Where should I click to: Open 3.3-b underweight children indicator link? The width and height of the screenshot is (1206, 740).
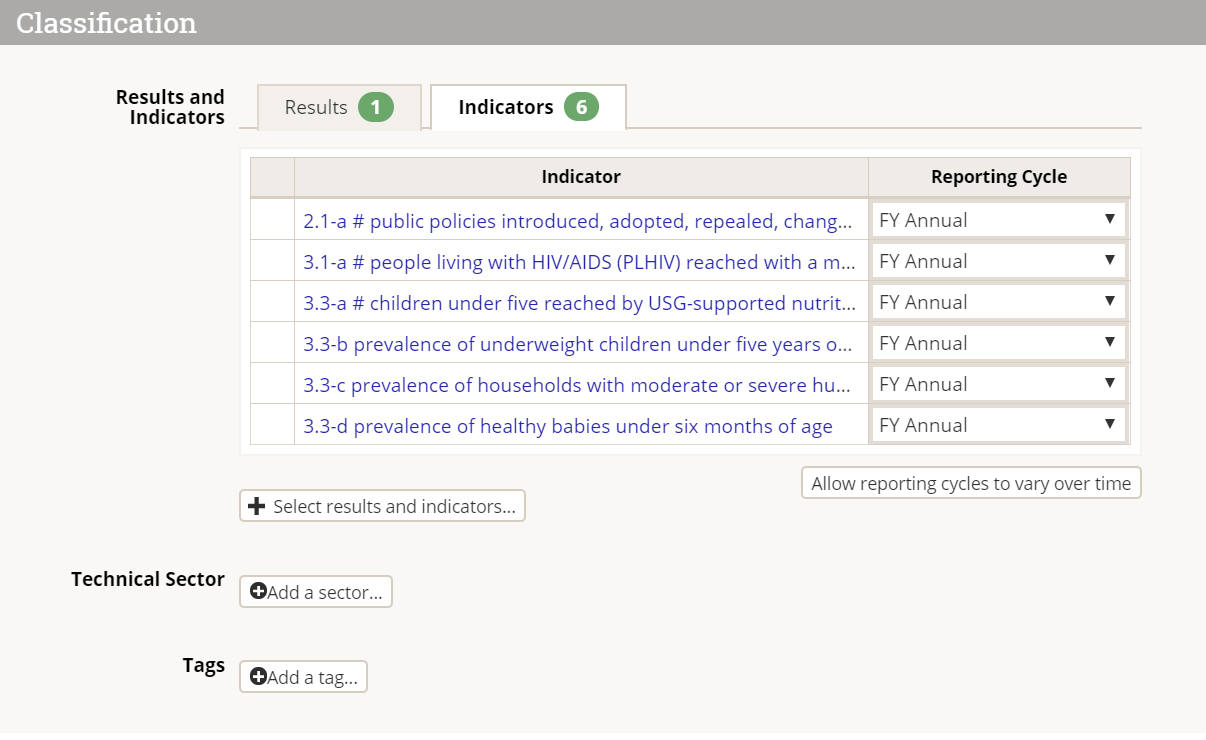(x=578, y=344)
